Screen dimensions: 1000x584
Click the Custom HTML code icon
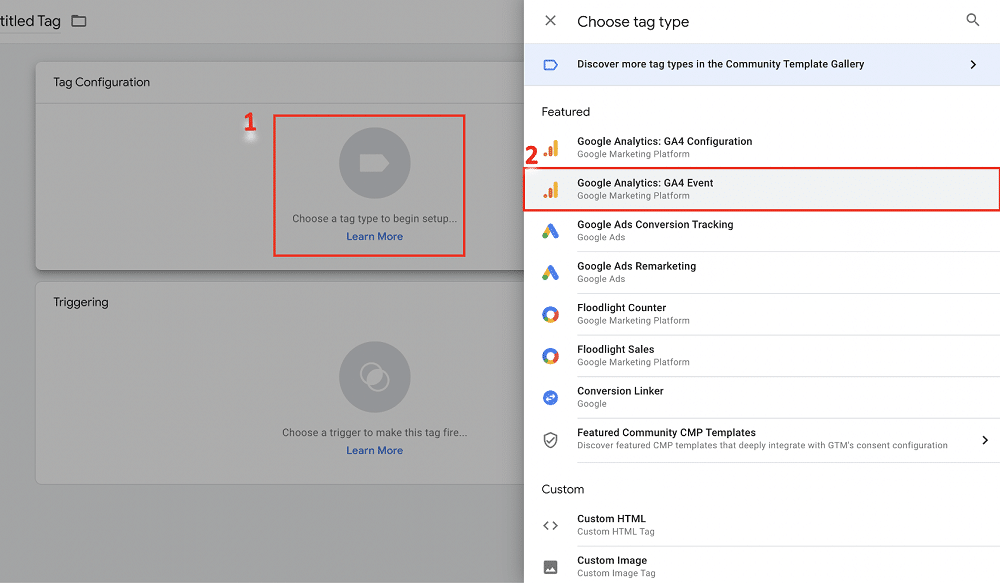[x=551, y=525]
